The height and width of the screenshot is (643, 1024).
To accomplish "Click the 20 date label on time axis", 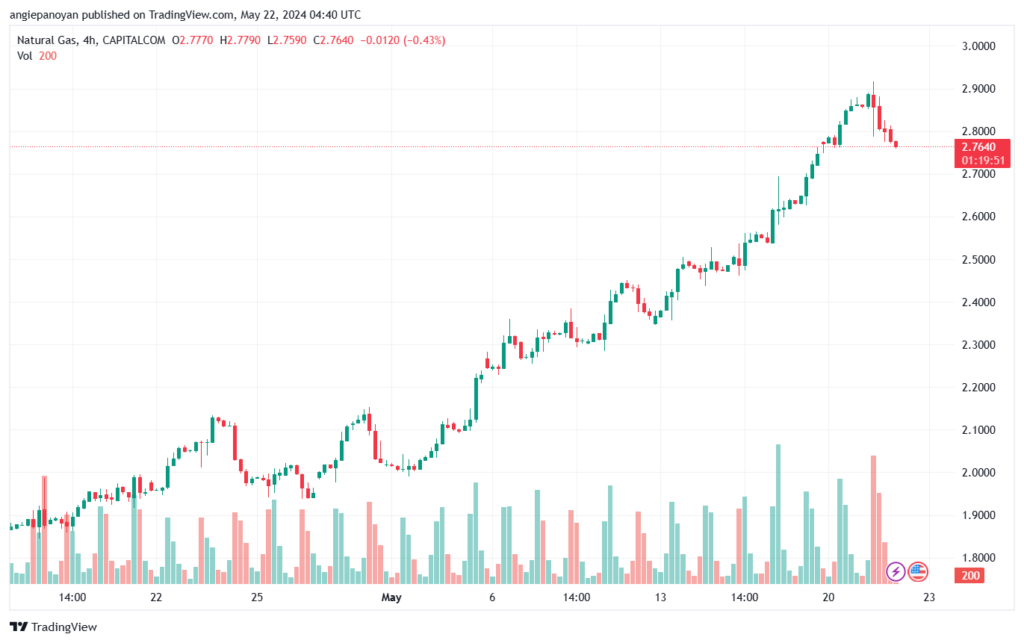I will pos(829,597).
